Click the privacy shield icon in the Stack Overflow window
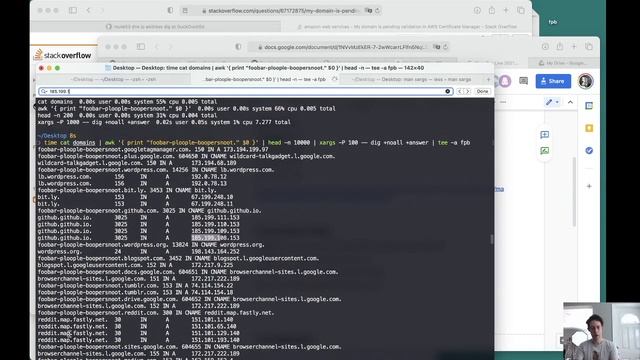Viewport: 640px width, 360px height. pos(170,11)
